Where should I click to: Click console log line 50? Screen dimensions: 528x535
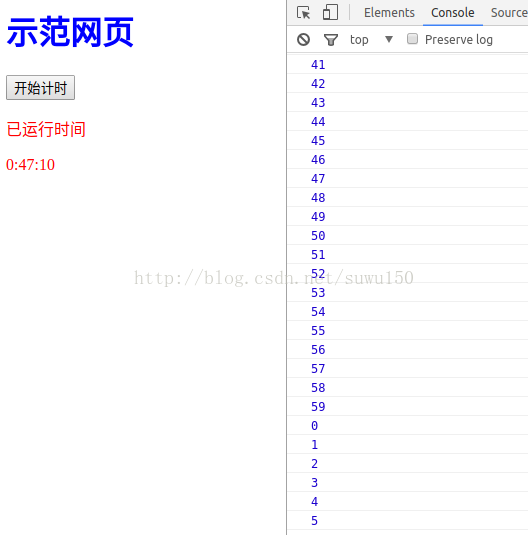408,235
